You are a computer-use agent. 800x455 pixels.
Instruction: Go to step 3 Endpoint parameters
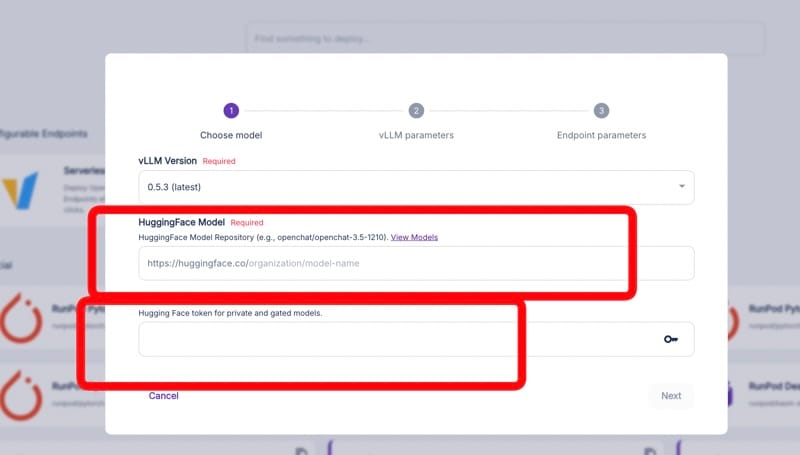coord(601,110)
